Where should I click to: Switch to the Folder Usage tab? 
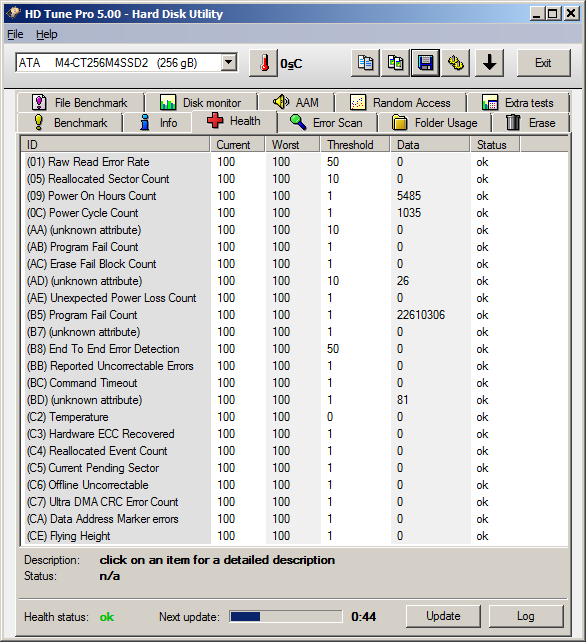434,122
